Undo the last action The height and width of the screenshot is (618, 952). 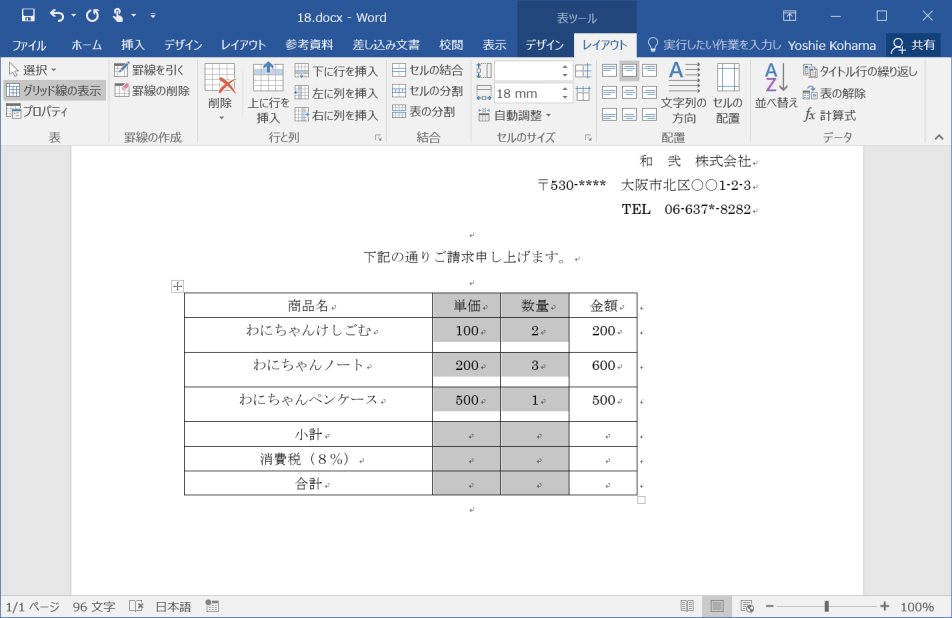pos(56,16)
